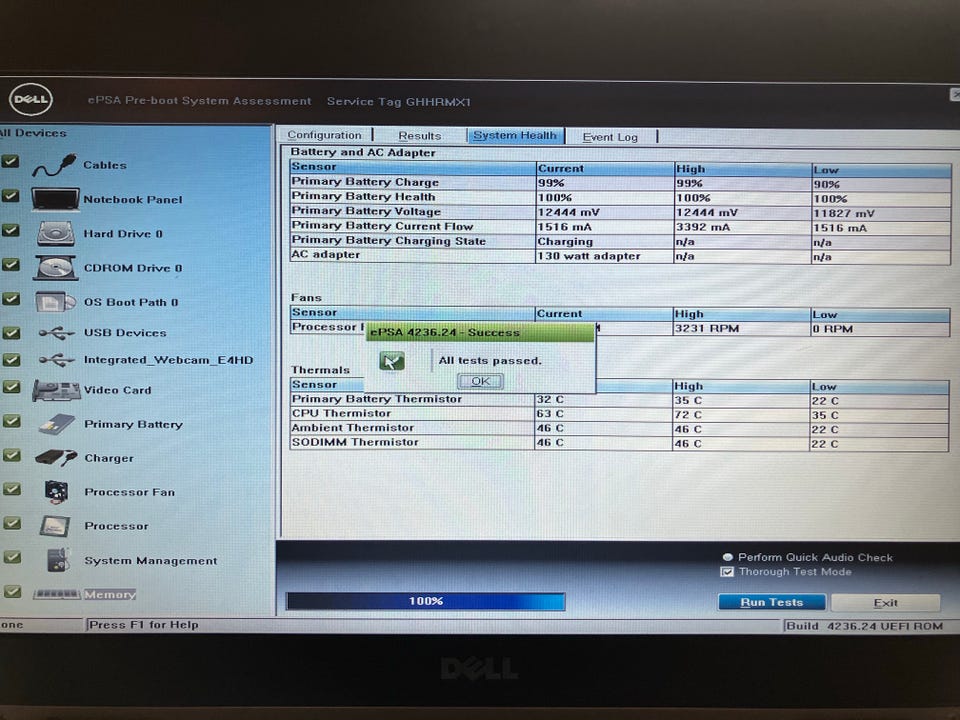Select Perform Quick Audio Check option
The image size is (960, 720).
pyautogui.click(x=727, y=557)
